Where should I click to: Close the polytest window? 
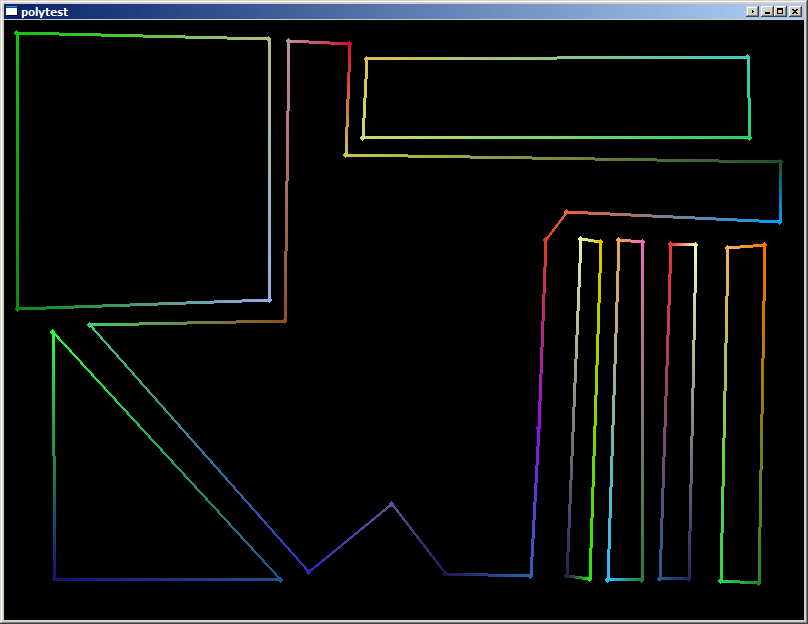click(x=794, y=11)
